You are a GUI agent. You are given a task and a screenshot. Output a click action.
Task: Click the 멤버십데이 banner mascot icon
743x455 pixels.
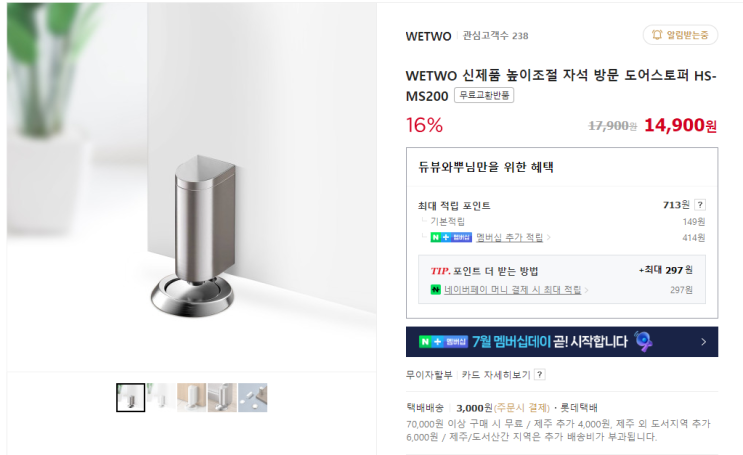click(x=643, y=341)
